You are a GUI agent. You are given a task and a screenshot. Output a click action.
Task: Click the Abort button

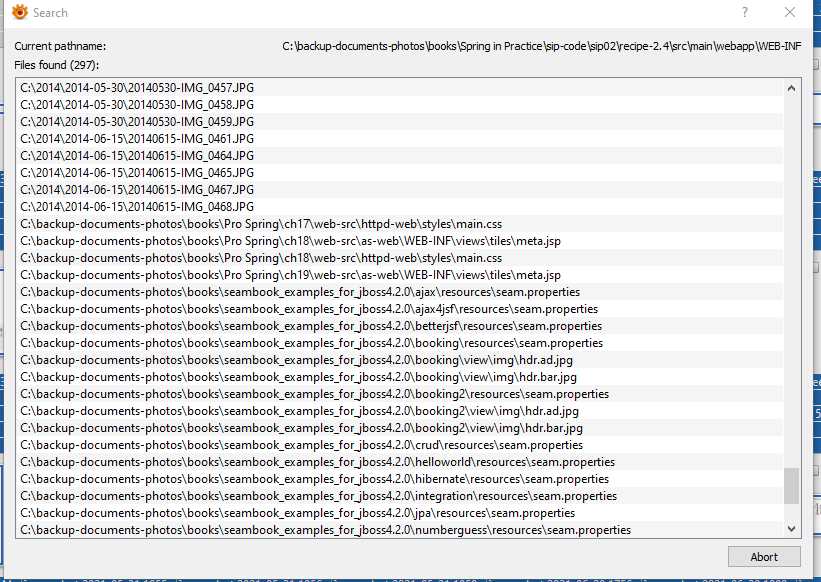pos(764,557)
